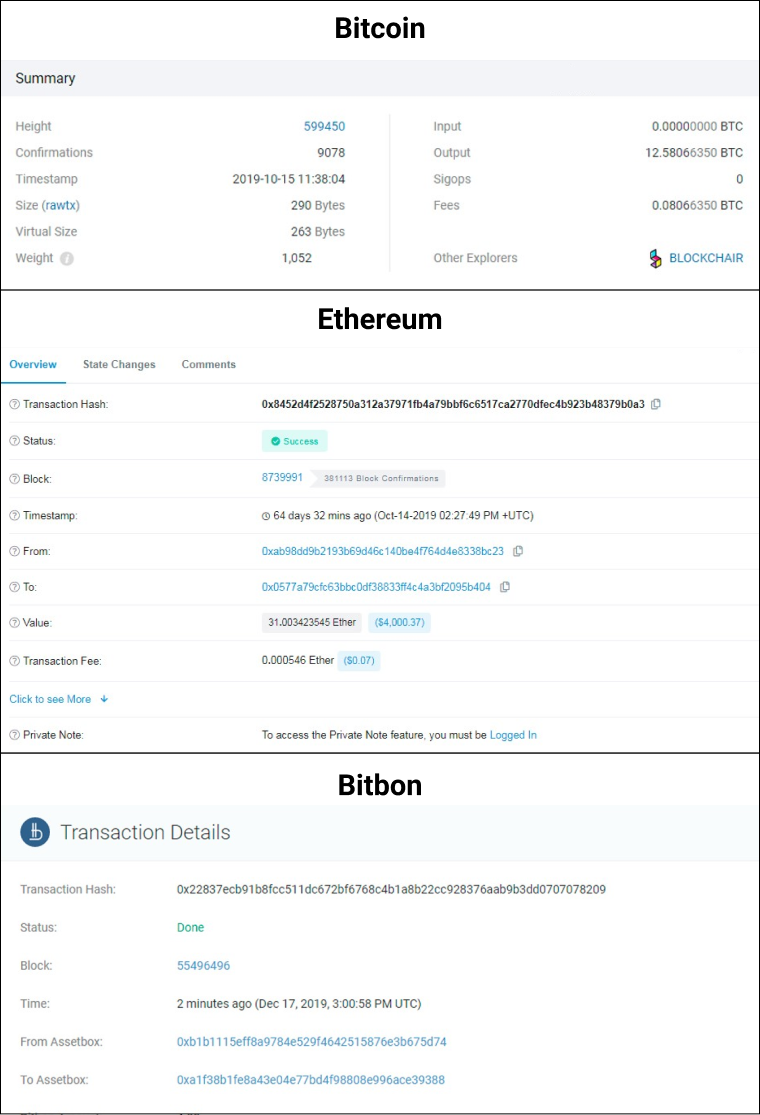Click the Done status text

[191, 927]
